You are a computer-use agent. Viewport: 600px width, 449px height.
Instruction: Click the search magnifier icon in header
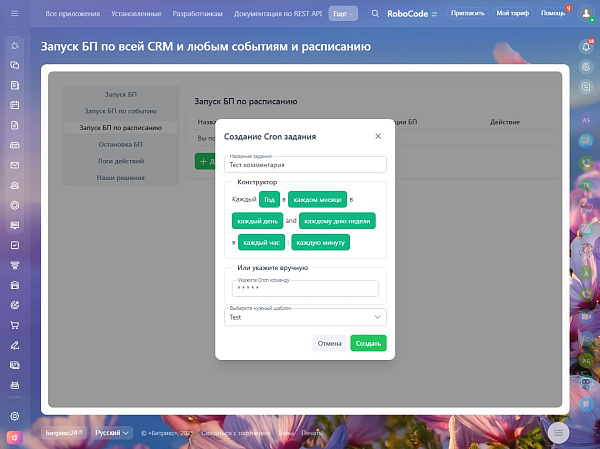click(375, 14)
